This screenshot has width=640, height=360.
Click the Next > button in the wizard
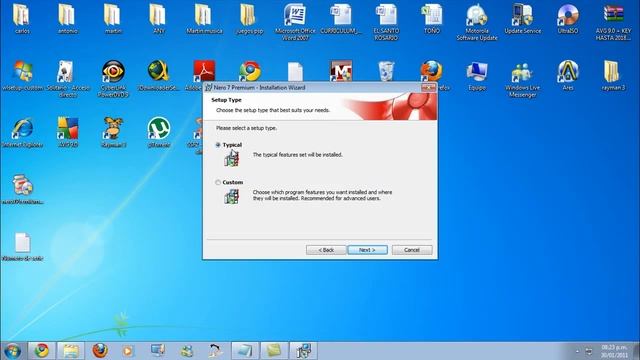[367, 250]
